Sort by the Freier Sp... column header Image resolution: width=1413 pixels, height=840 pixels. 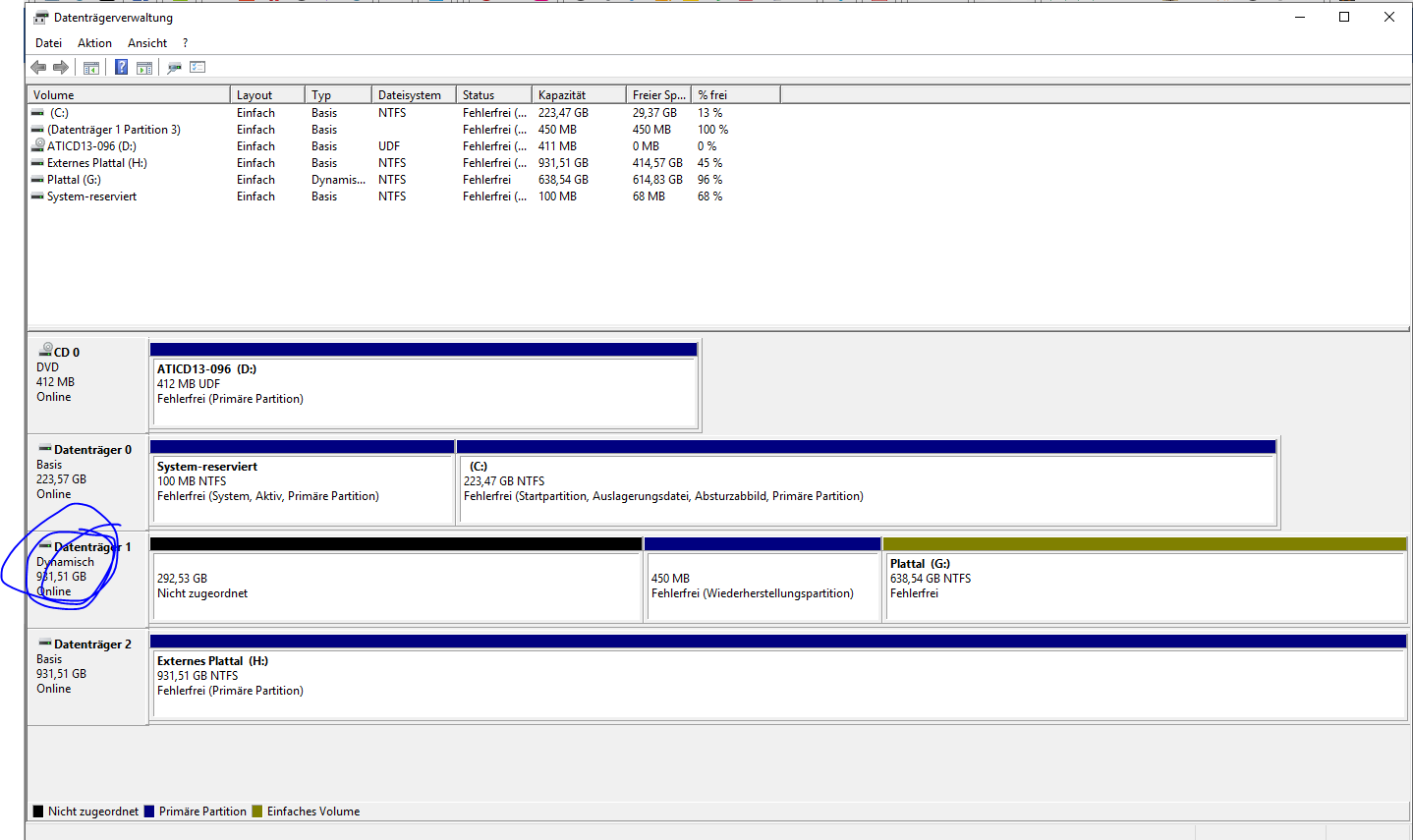coord(658,94)
